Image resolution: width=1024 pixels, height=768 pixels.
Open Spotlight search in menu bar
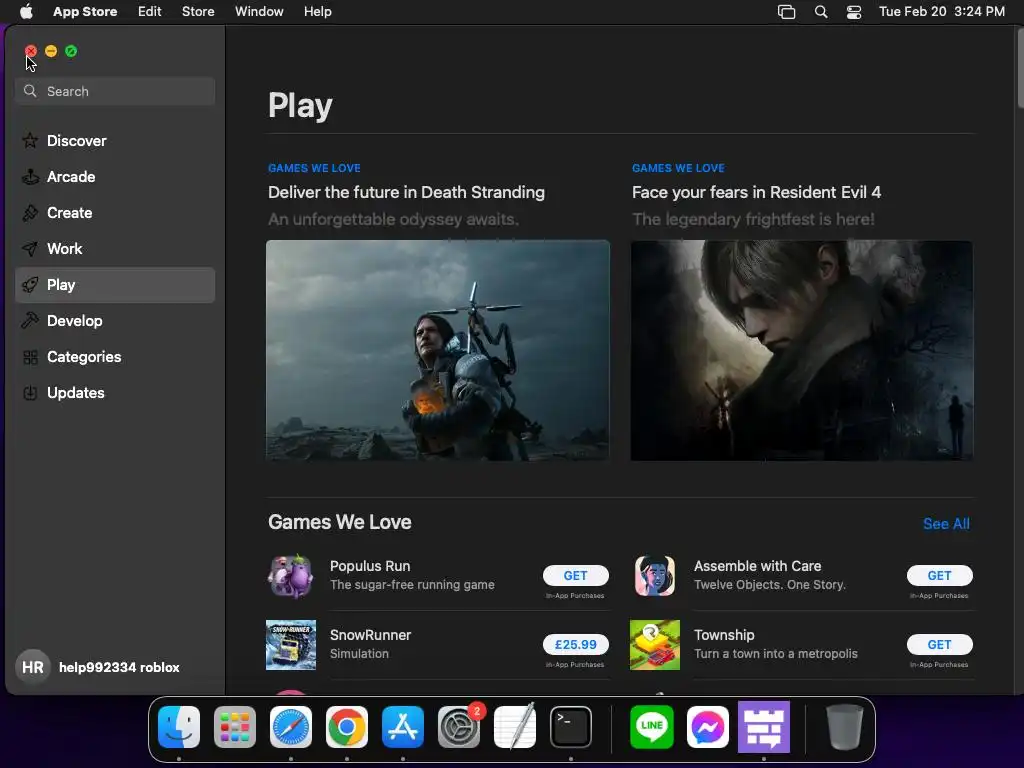coord(821,12)
